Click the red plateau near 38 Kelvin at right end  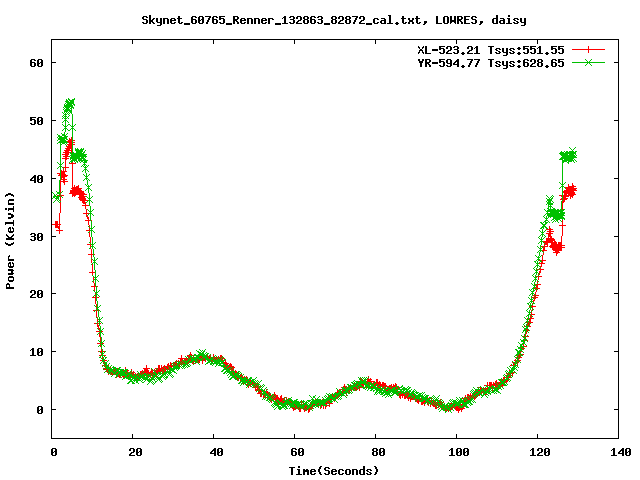569,191
